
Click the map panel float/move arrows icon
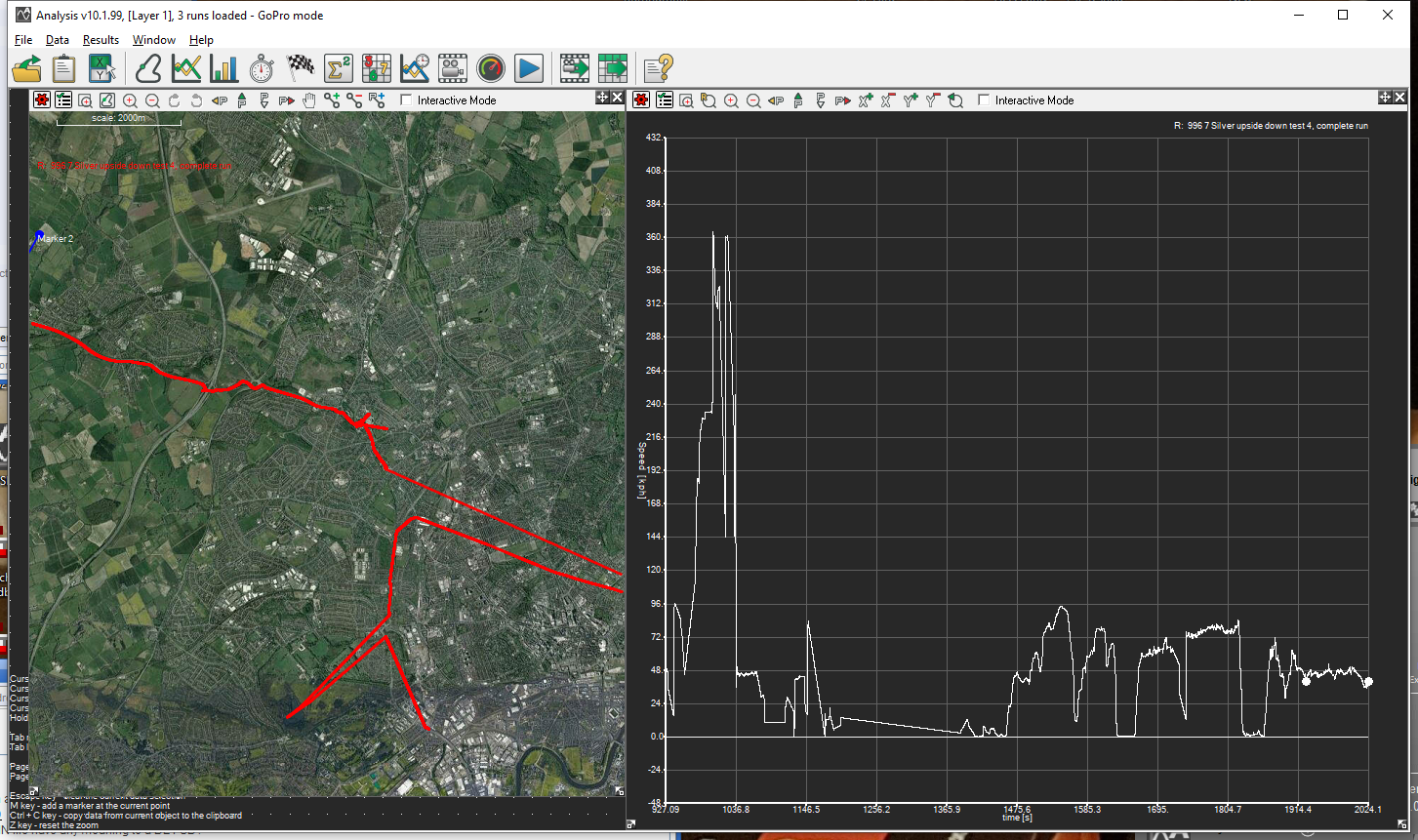(x=602, y=98)
